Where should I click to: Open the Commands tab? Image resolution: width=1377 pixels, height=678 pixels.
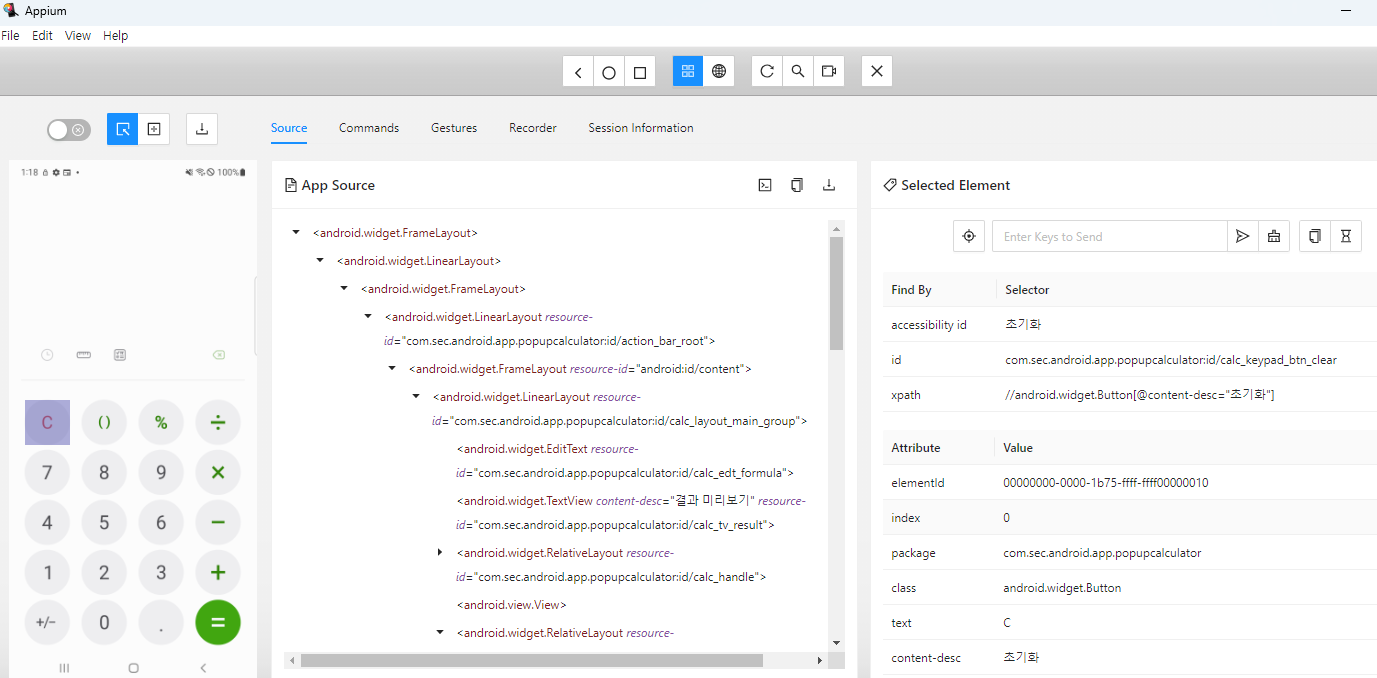[369, 128]
